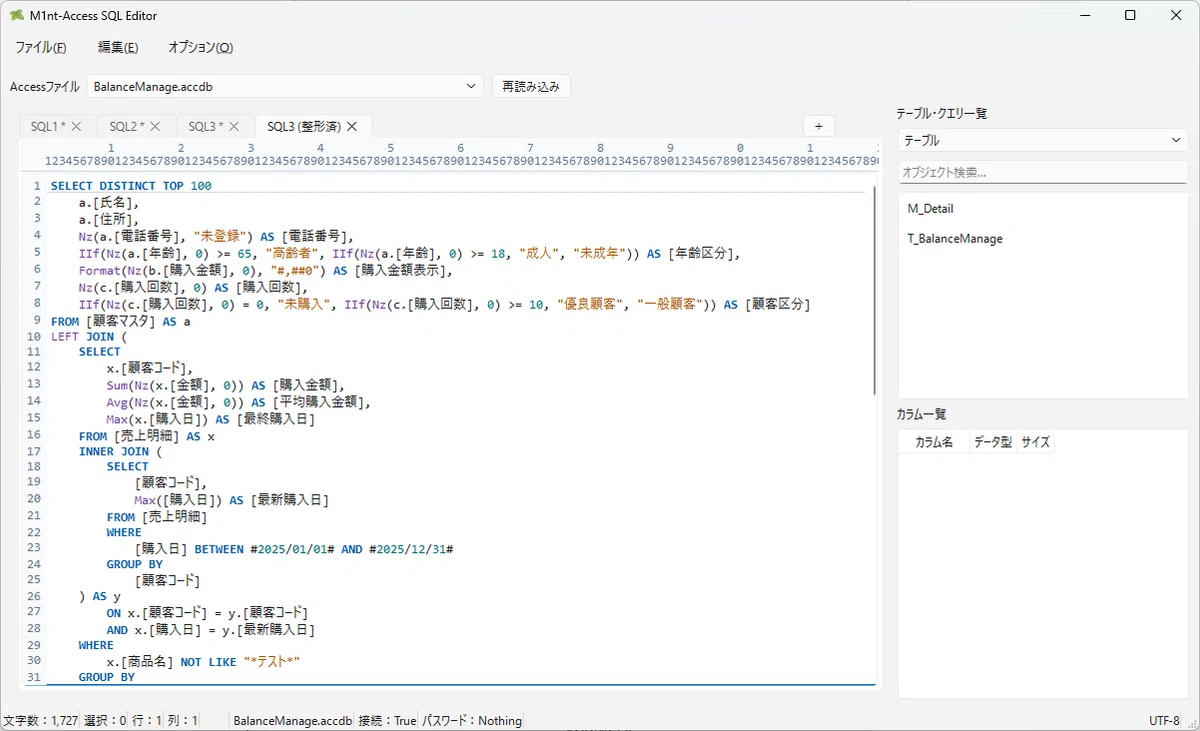Click the カラム名 column header
Image resolution: width=1200 pixels, height=731 pixels.
click(x=935, y=441)
